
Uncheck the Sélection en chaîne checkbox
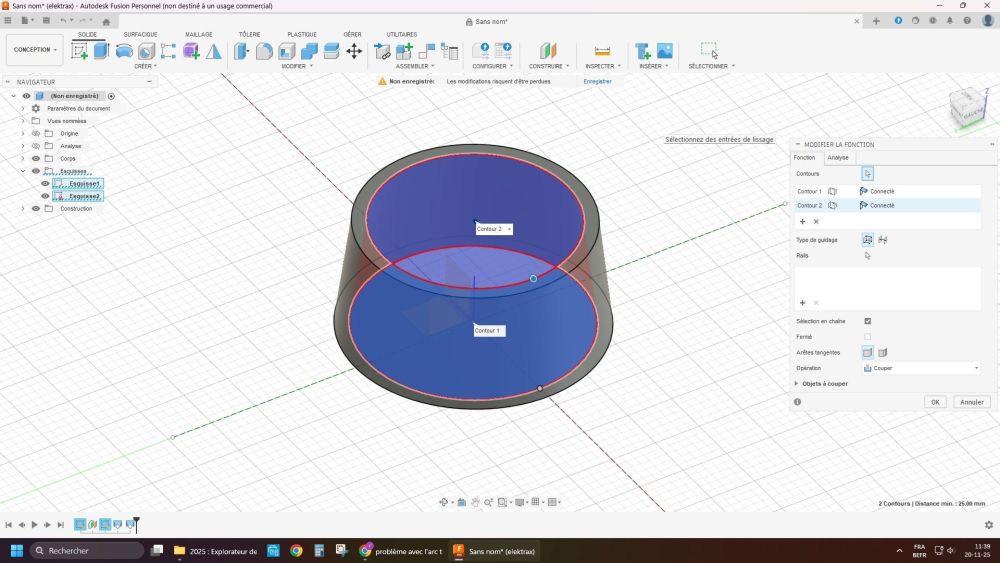(x=867, y=321)
